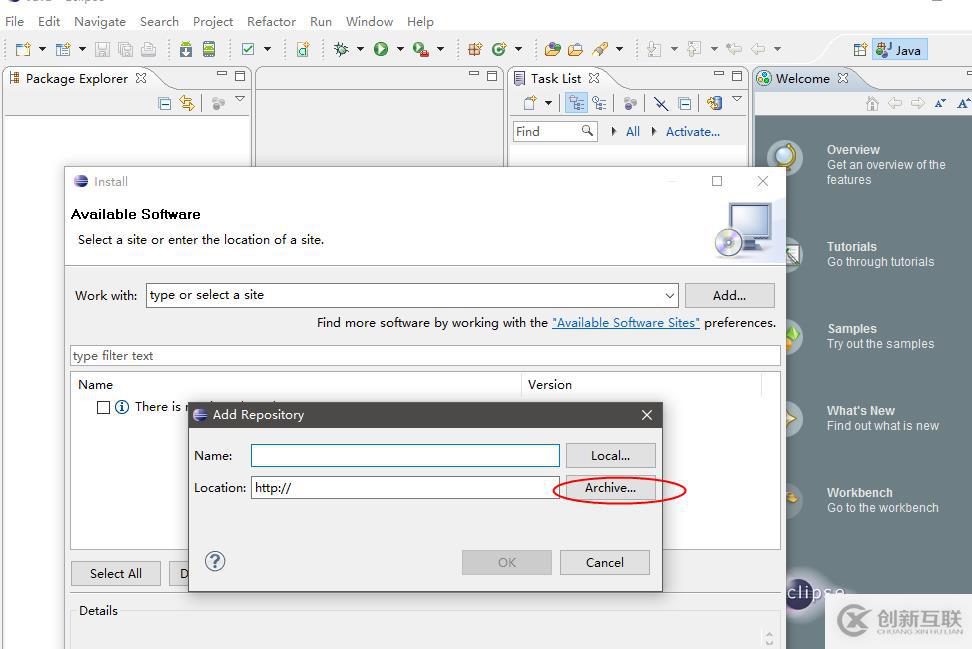Close the Add Repository dialog
This screenshot has width=972, height=649.
point(647,415)
